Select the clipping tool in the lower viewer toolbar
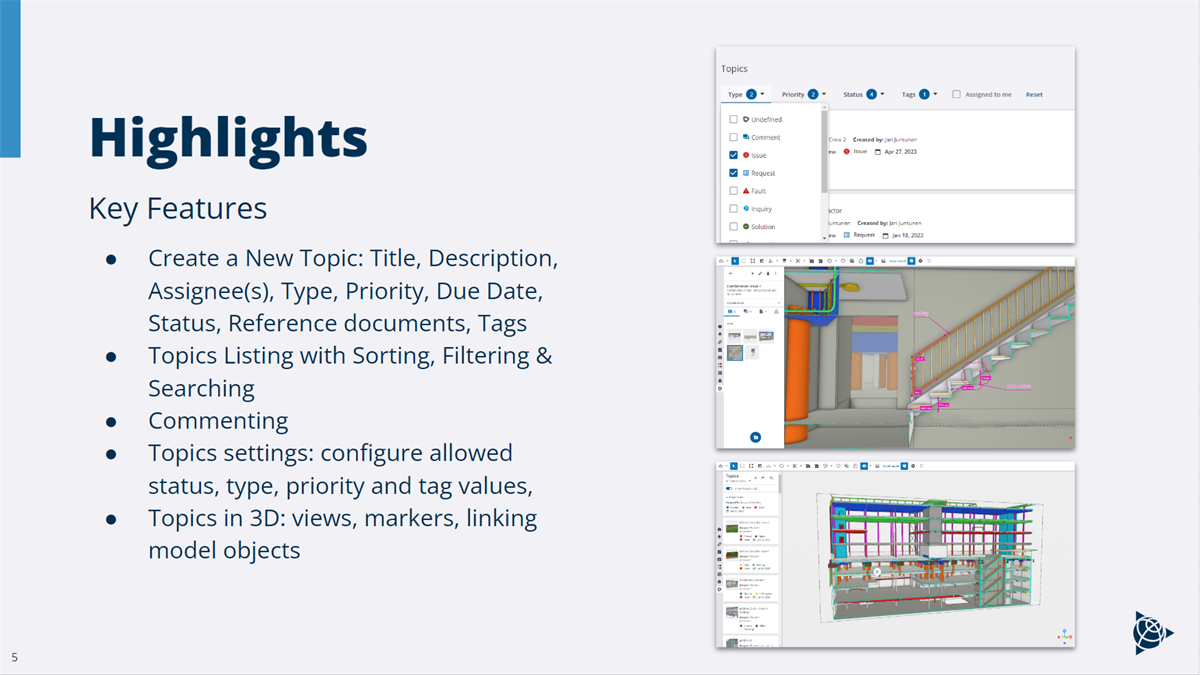This screenshot has width=1200, height=675. 825,466
